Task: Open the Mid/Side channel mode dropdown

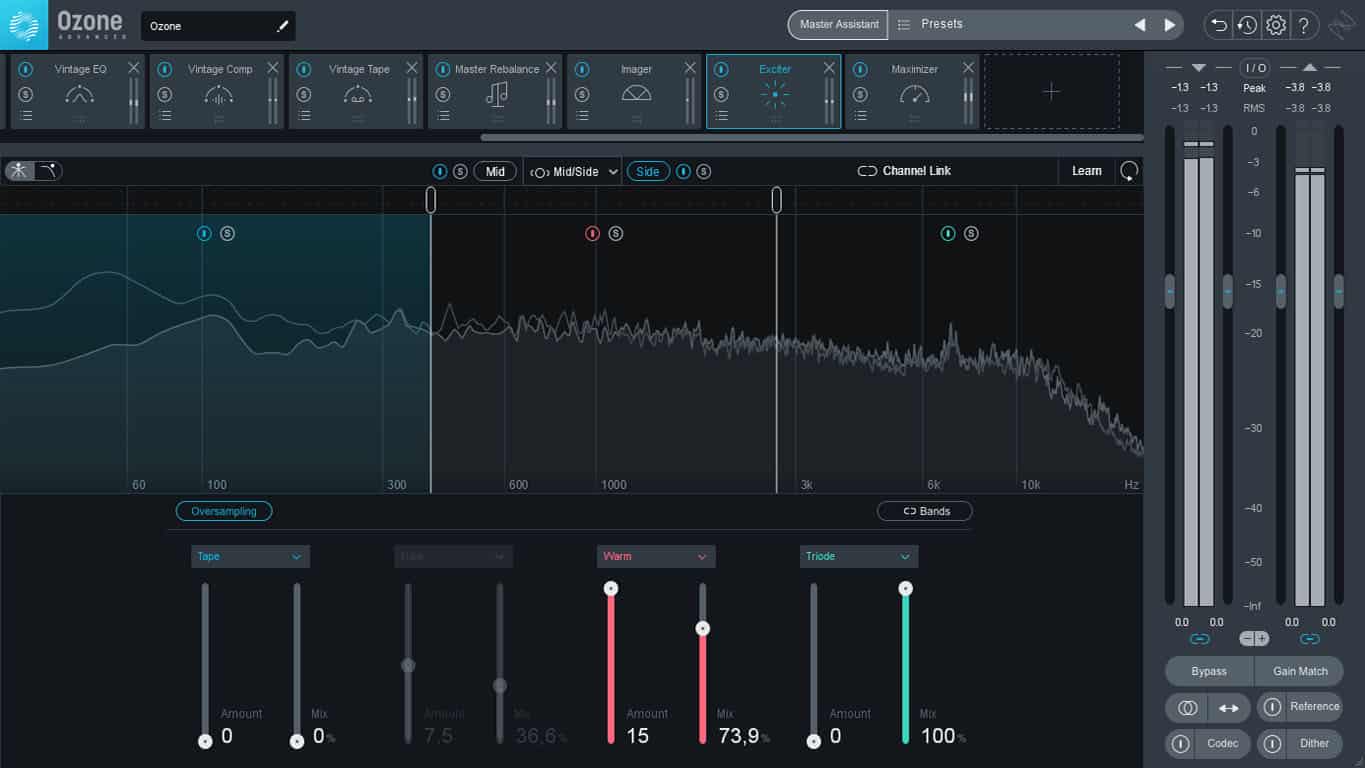Action: coord(574,172)
